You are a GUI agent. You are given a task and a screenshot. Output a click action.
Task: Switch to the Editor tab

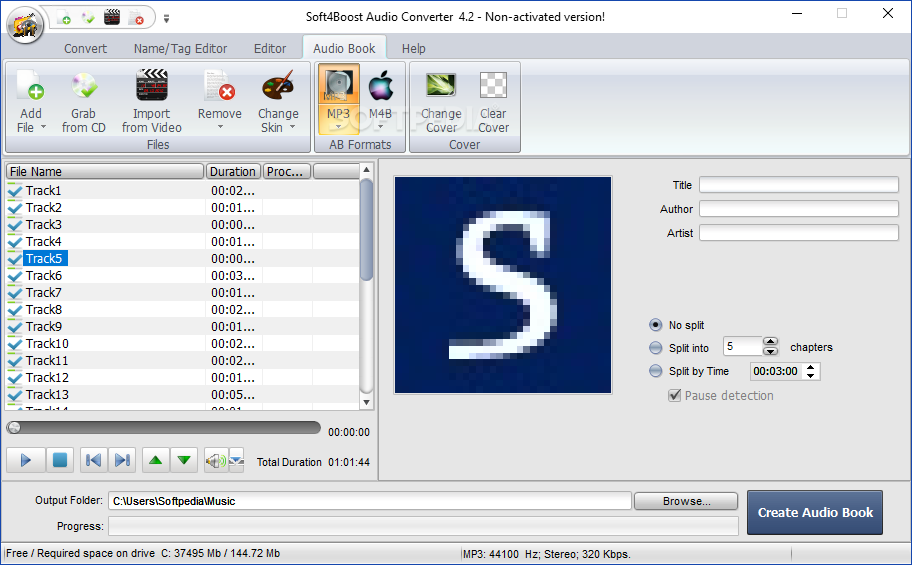[270, 49]
